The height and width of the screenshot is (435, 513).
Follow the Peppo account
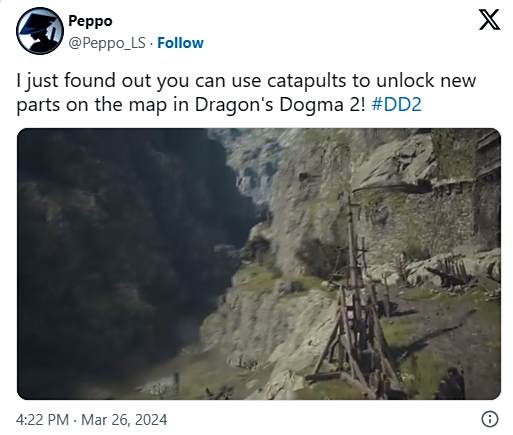point(180,43)
